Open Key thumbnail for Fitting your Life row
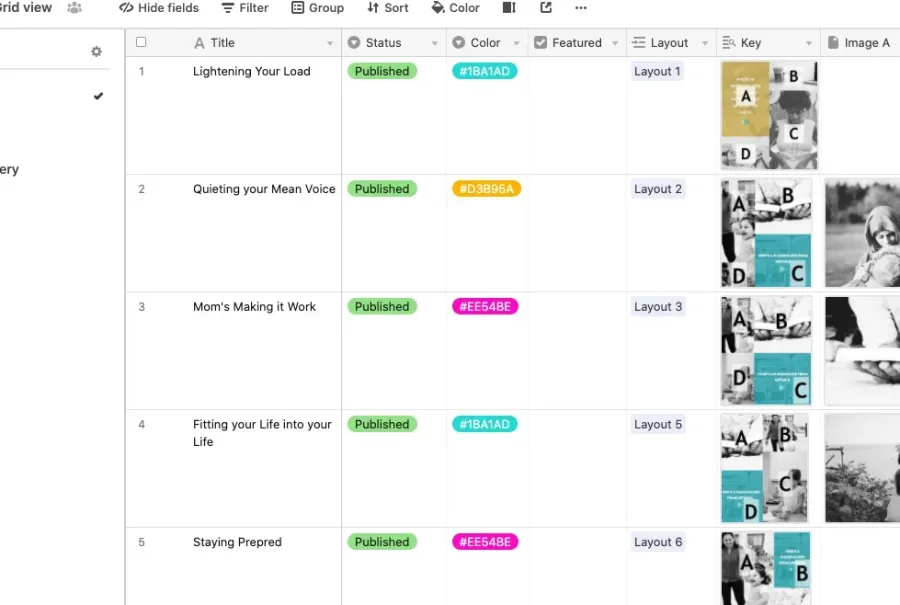This screenshot has height=605, width=900. point(765,468)
